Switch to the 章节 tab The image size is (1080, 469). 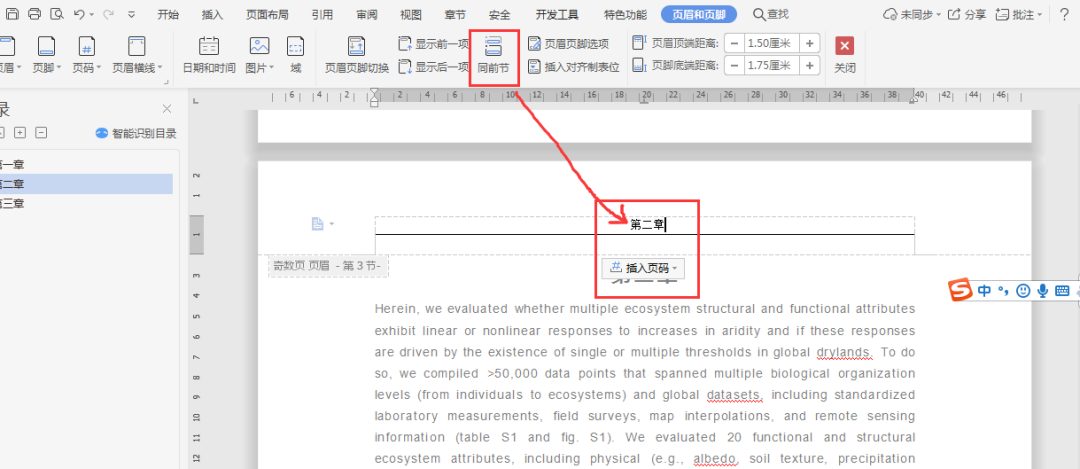pos(455,14)
